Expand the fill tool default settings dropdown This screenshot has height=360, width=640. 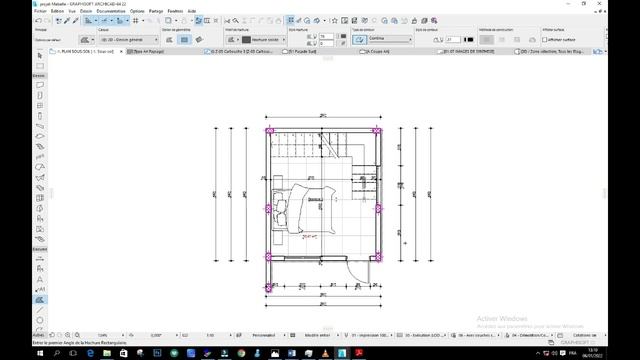tap(87, 40)
